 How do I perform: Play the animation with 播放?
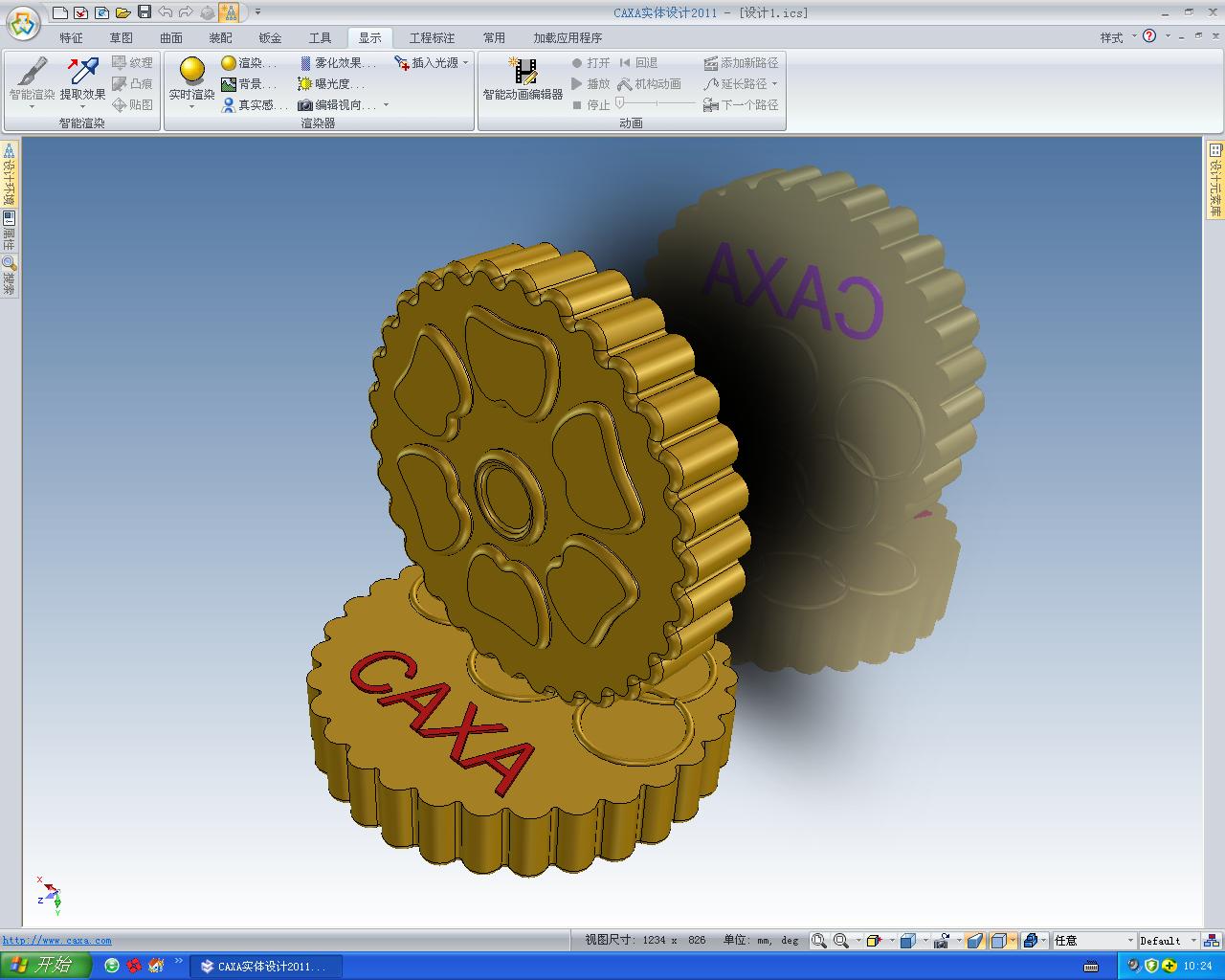pos(590,84)
